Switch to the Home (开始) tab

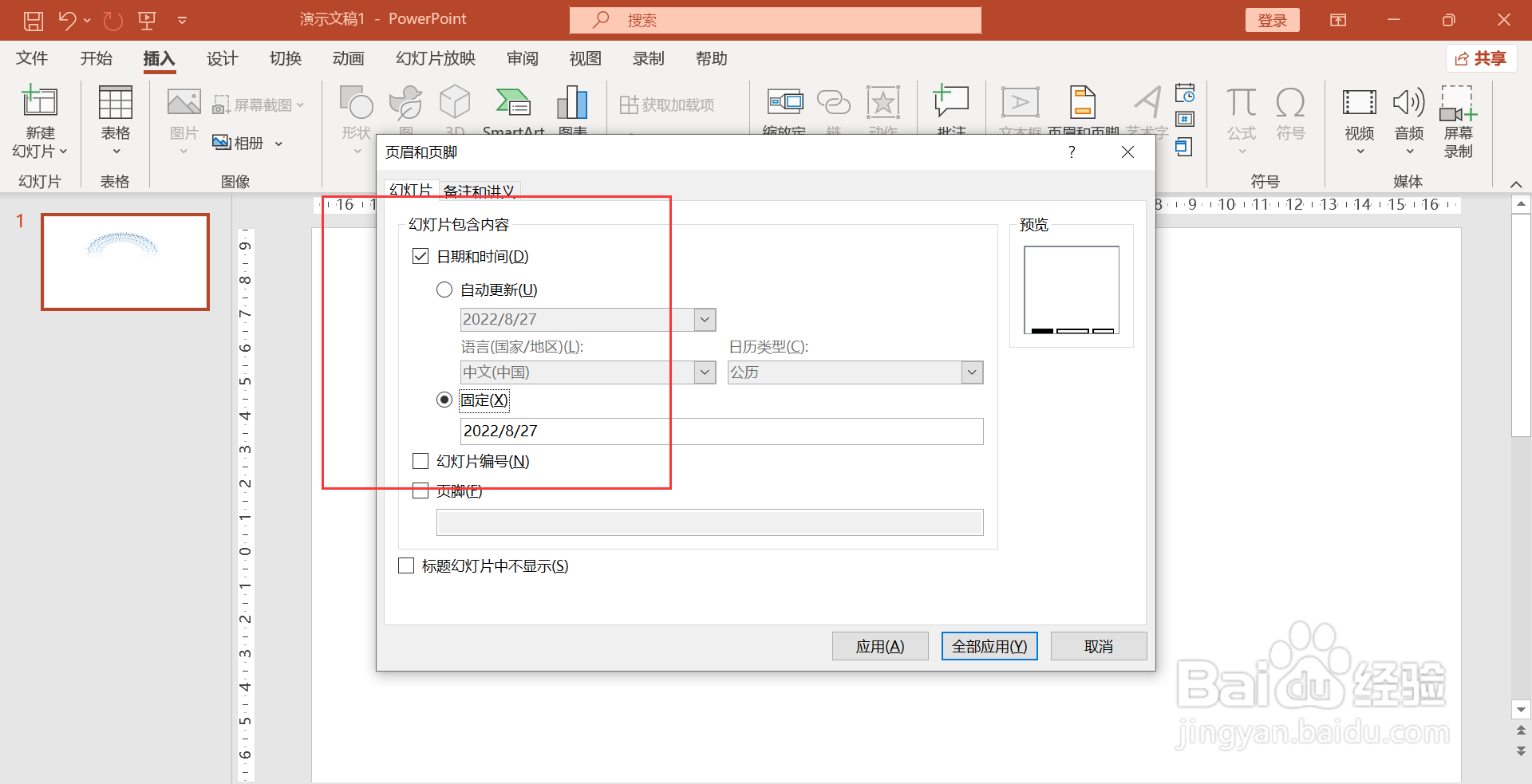[97, 58]
